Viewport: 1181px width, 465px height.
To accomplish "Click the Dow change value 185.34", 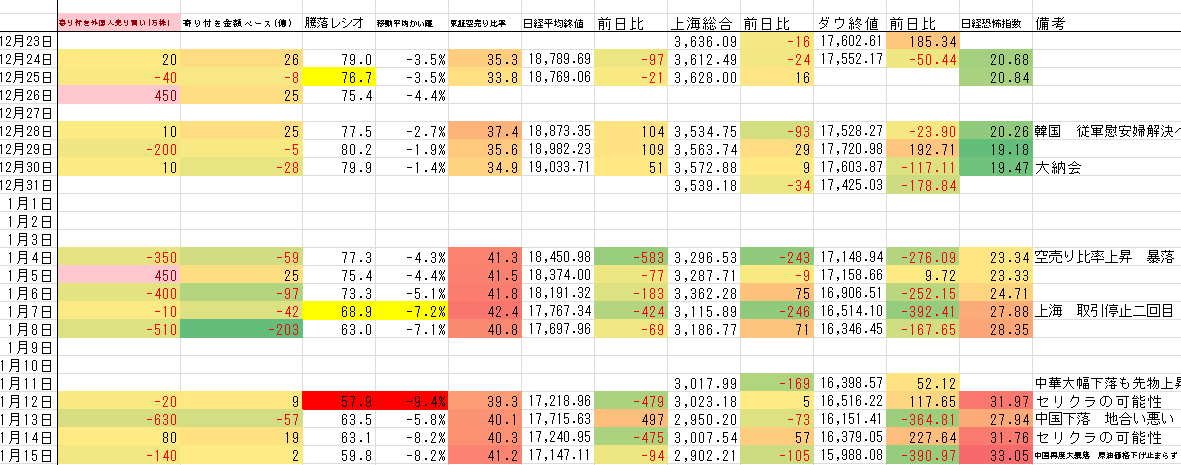I will (921, 41).
